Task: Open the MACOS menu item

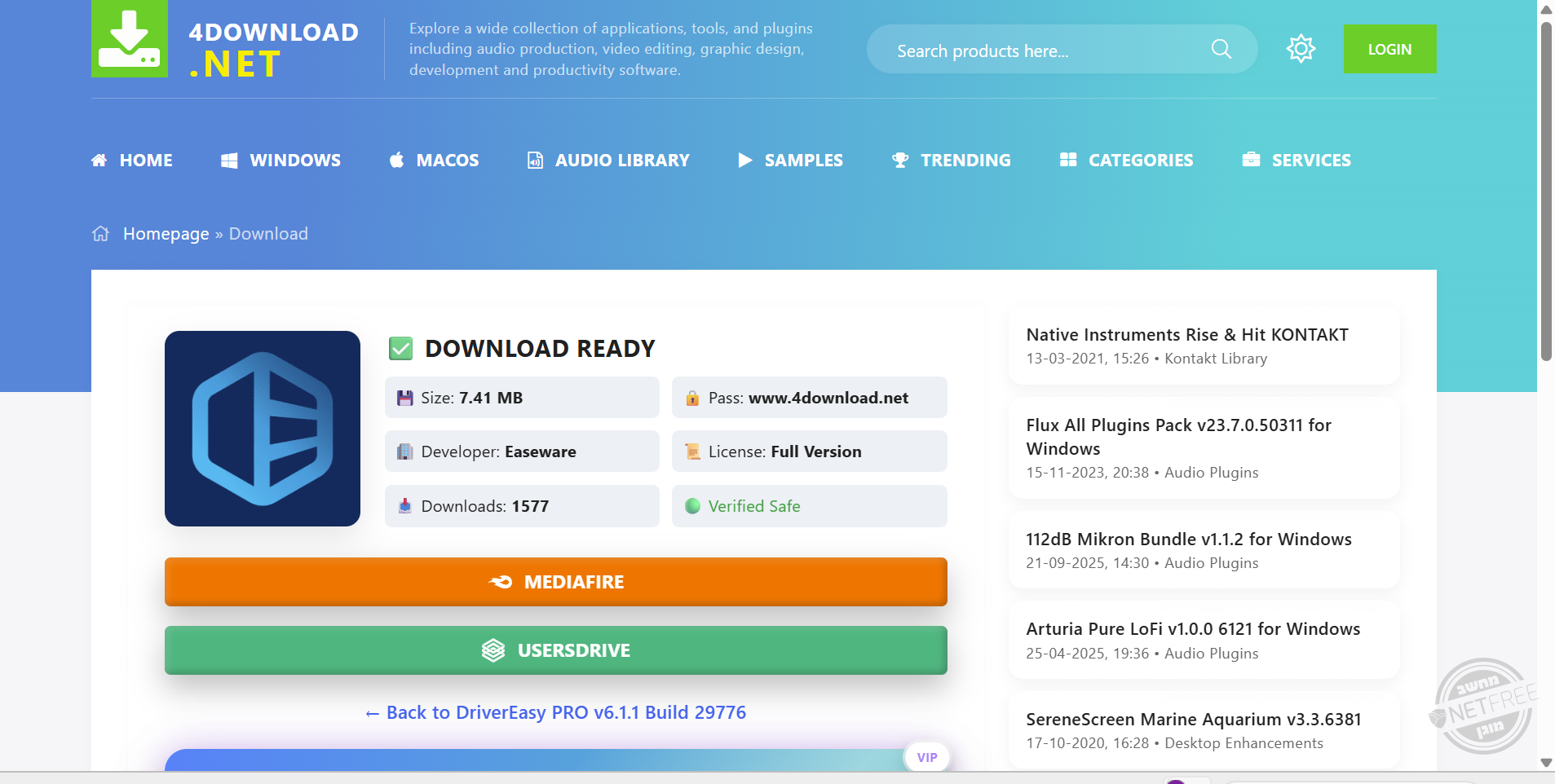Action: (448, 161)
